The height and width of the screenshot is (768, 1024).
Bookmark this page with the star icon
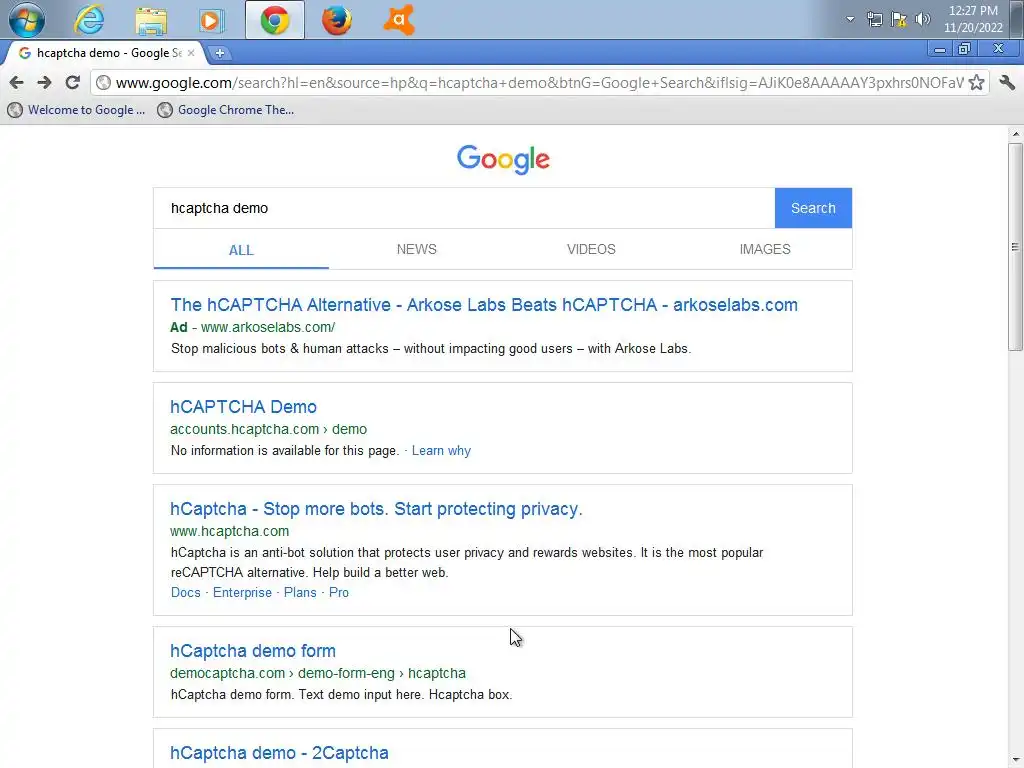(976, 82)
